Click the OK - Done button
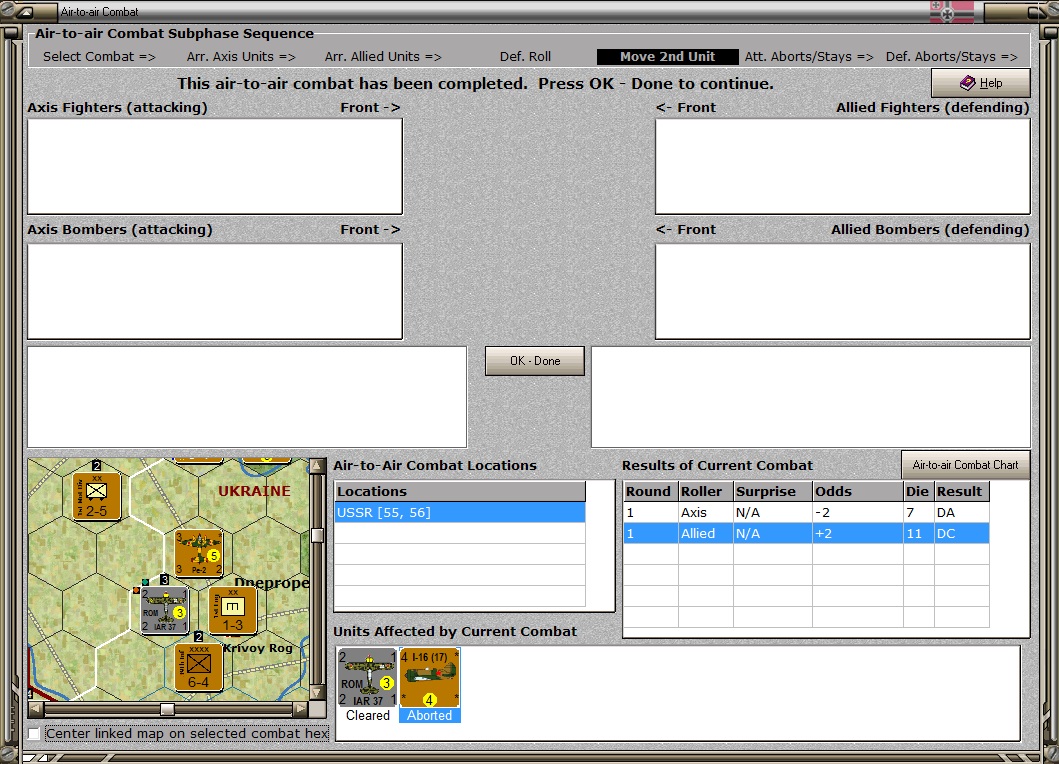This screenshot has width=1059, height=764. [534, 361]
